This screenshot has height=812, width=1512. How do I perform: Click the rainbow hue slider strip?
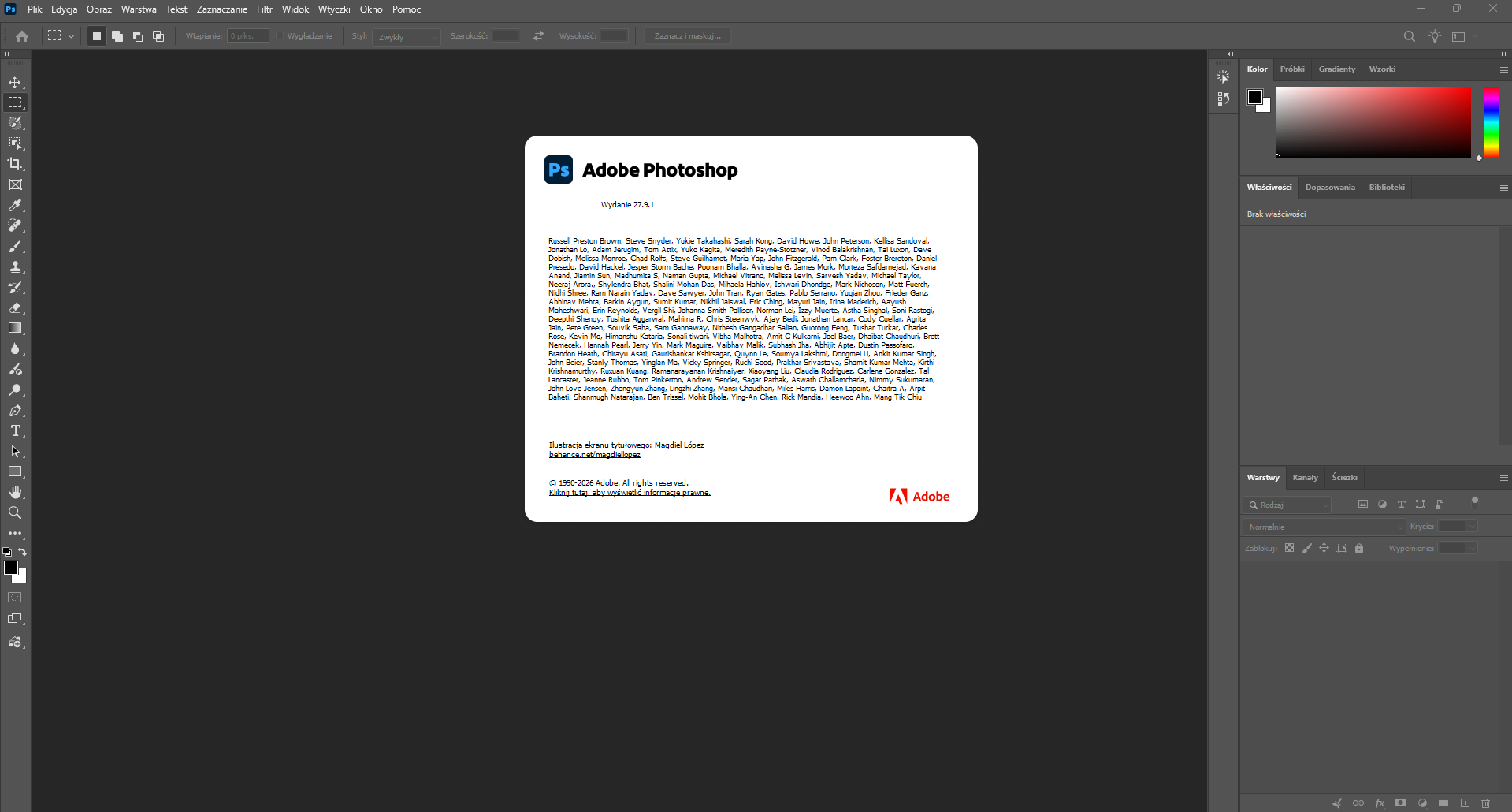(x=1492, y=122)
